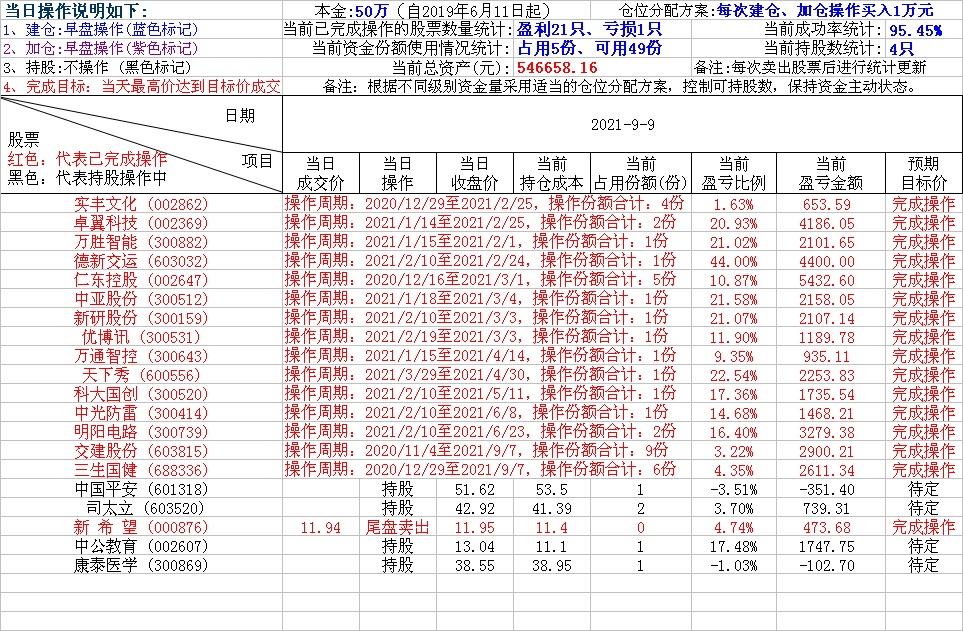Select the 当前占用份额(份) column header
The width and height of the screenshot is (963, 631).
[x=641, y=173]
